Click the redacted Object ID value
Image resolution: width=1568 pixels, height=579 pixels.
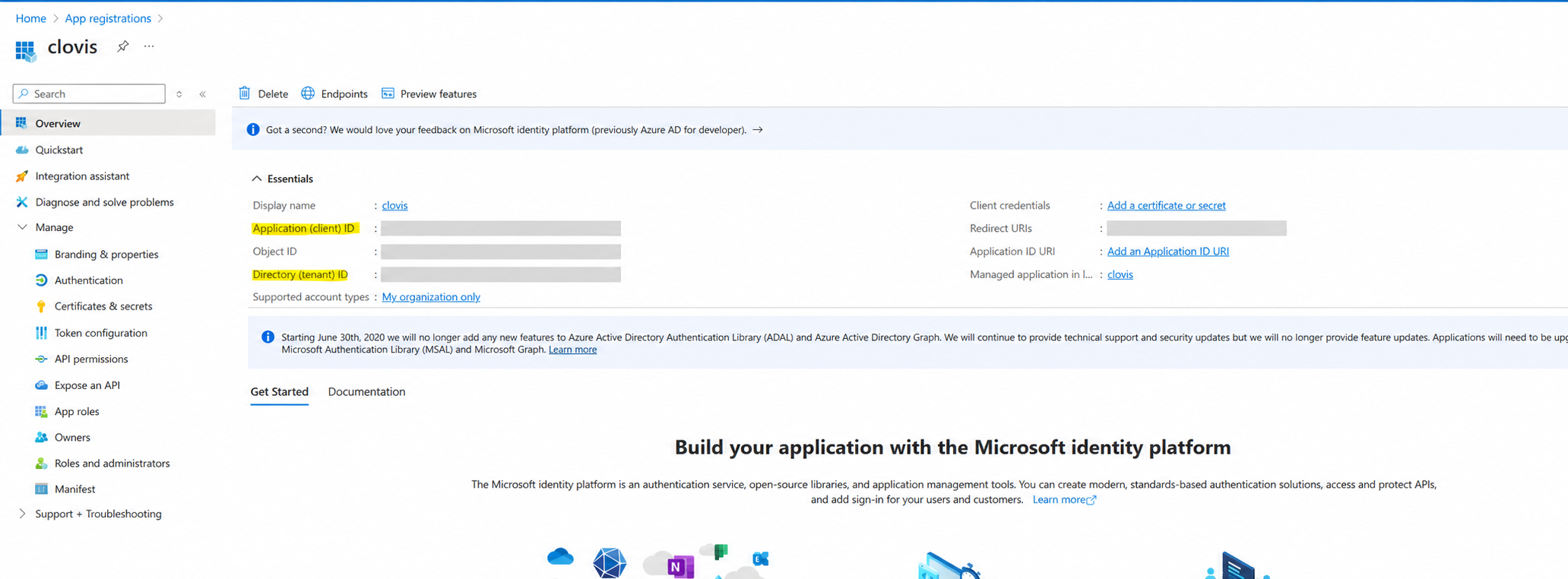click(501, 252)
